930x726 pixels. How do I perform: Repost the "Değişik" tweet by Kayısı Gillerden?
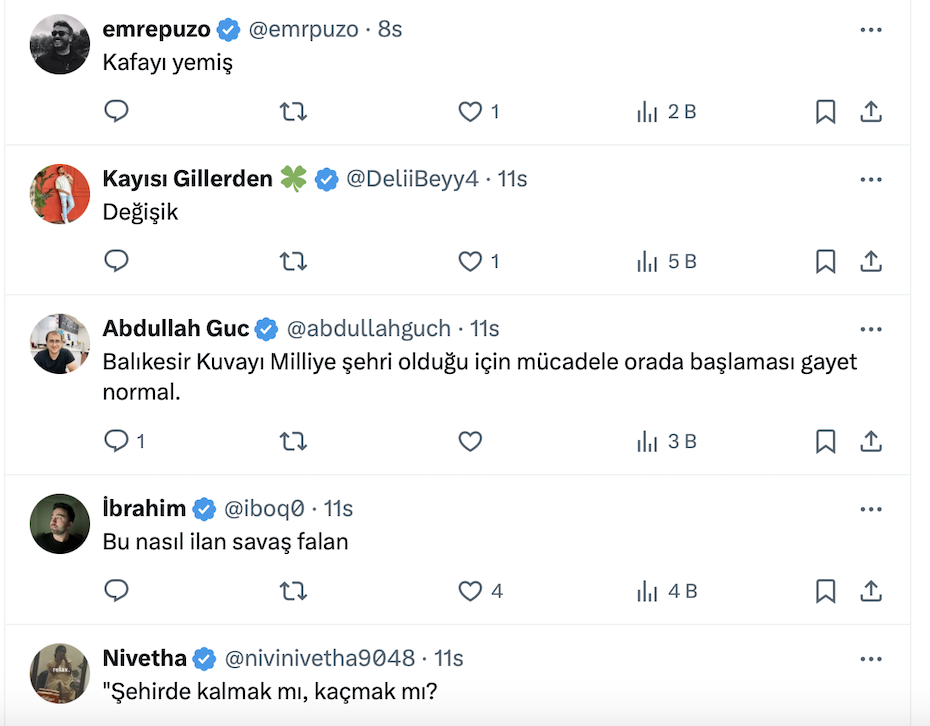point(293,262)
